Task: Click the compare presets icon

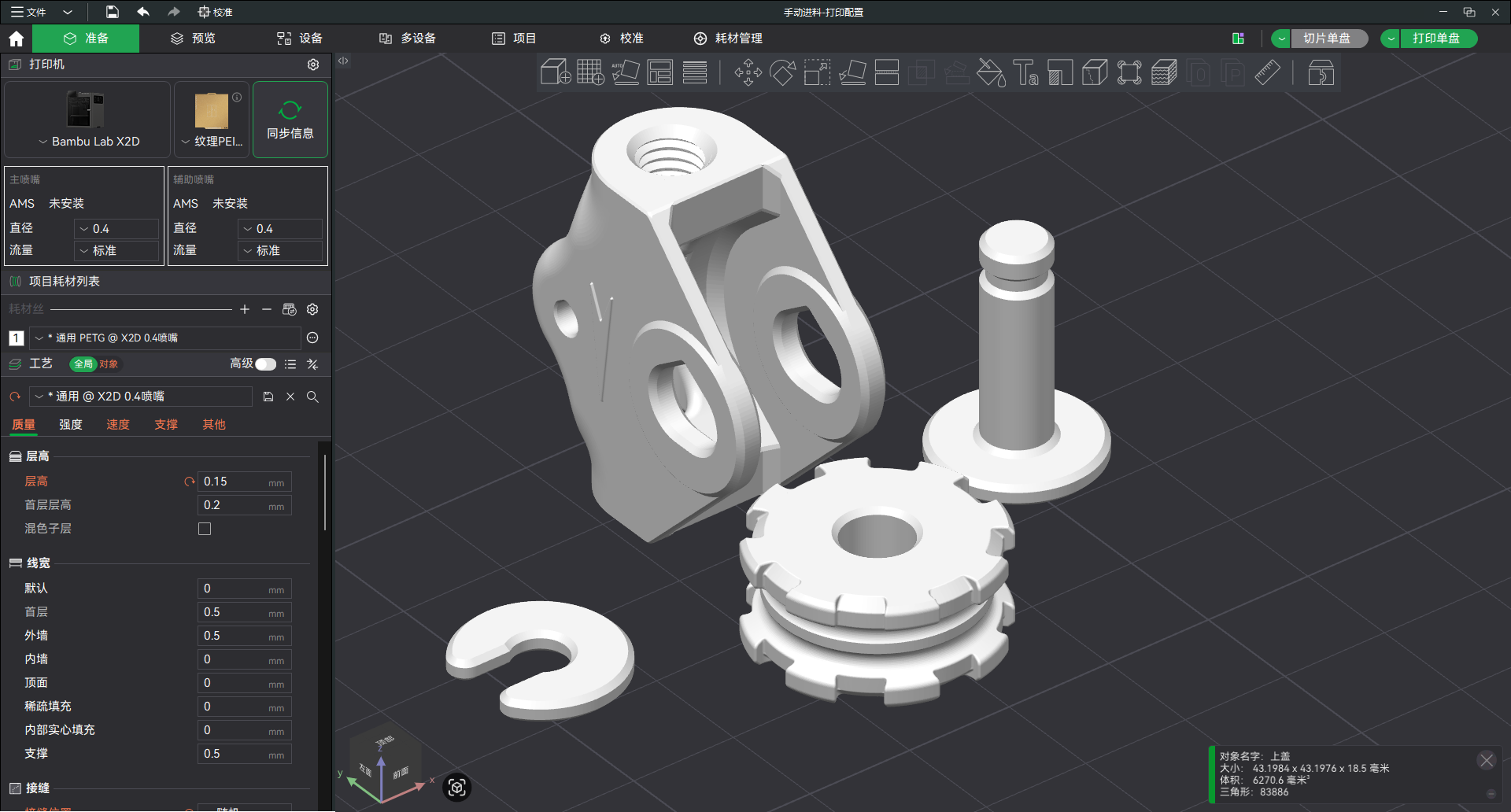Action: click(312, 364)
